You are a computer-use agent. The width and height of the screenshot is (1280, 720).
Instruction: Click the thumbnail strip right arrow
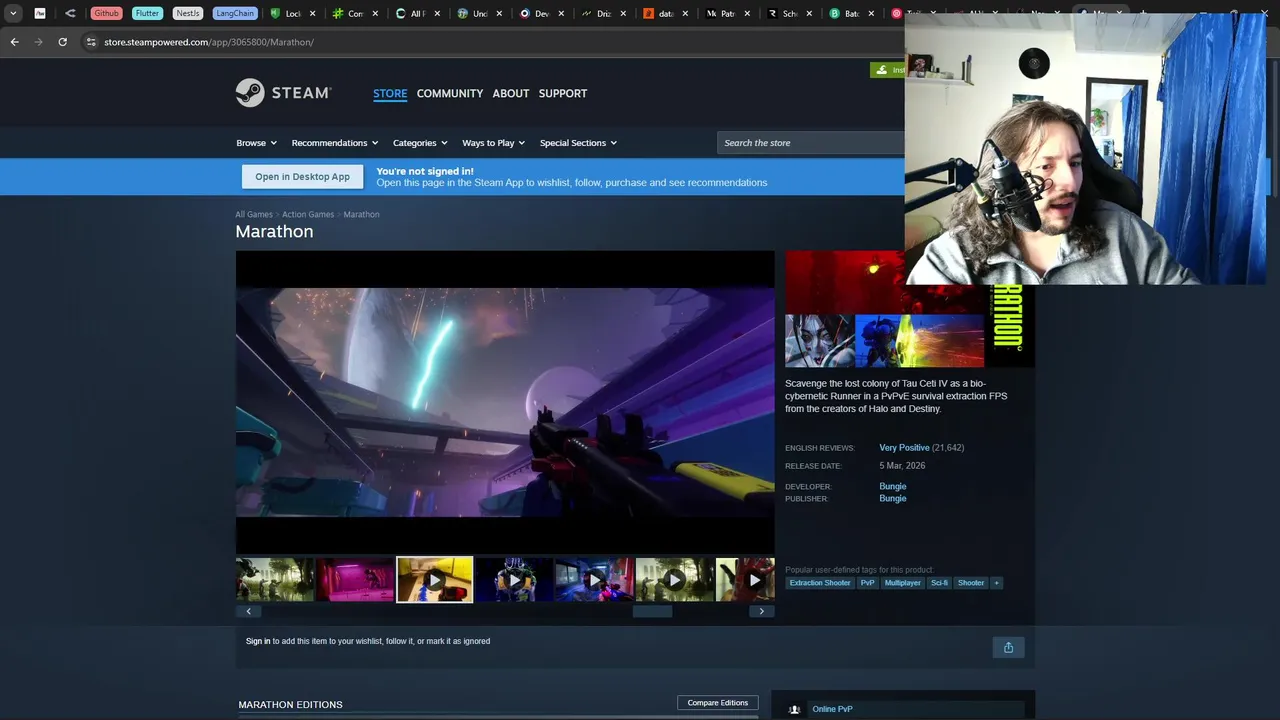coord(761,611)
